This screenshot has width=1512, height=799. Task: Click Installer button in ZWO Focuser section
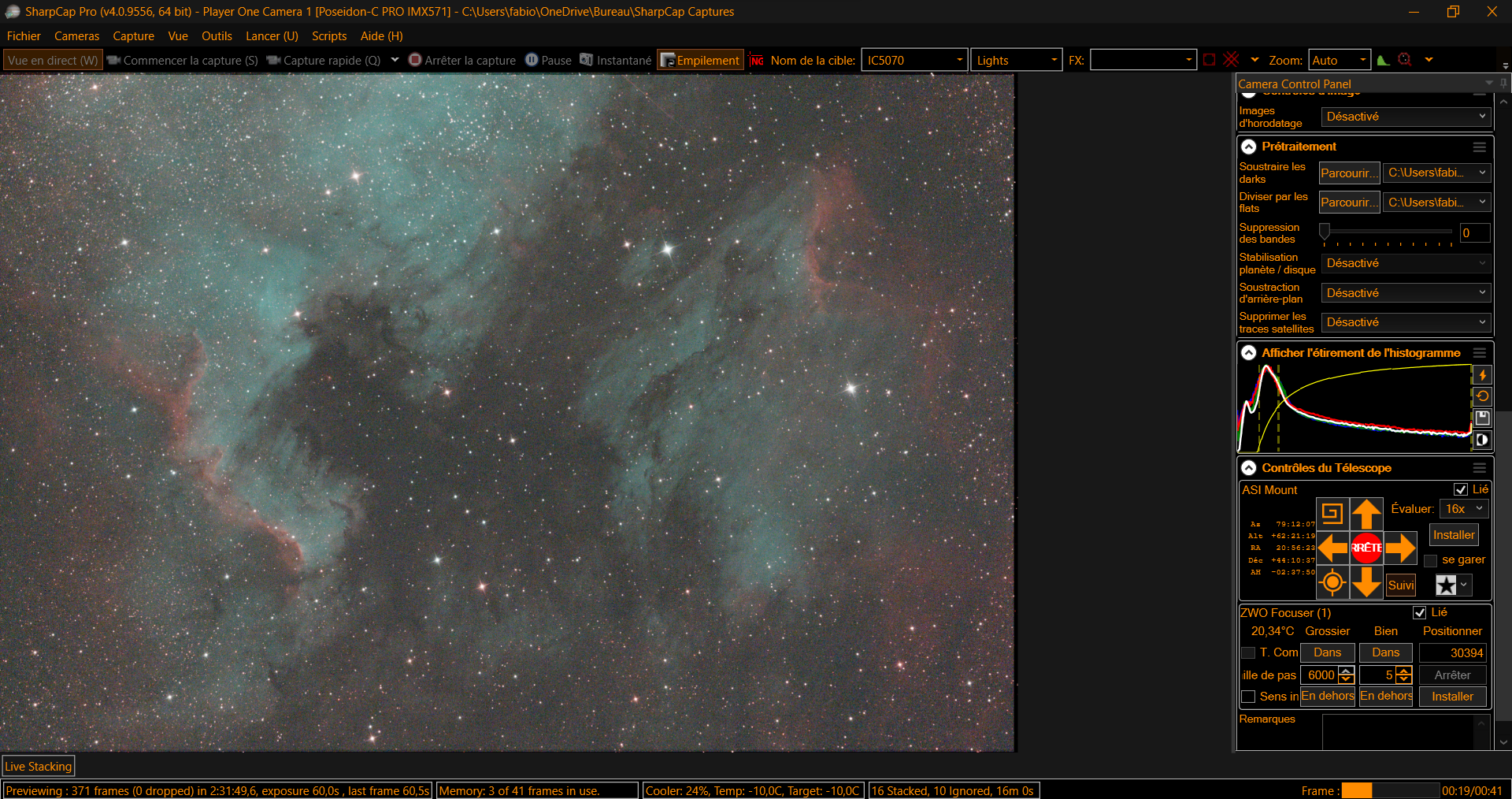tap(1452, 697)
